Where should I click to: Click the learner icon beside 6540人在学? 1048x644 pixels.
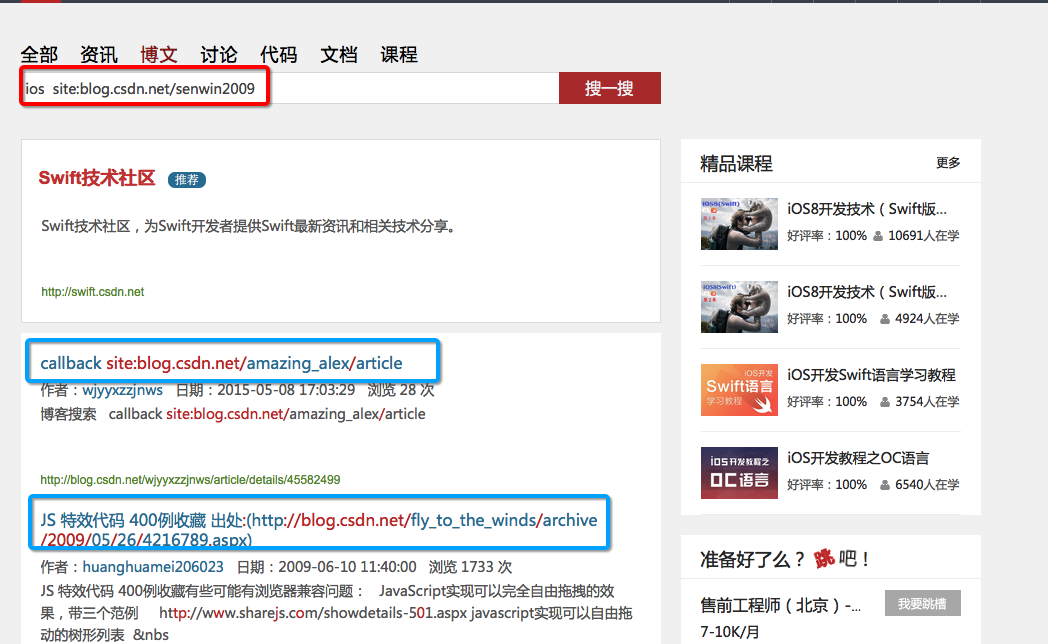[885, 485]
